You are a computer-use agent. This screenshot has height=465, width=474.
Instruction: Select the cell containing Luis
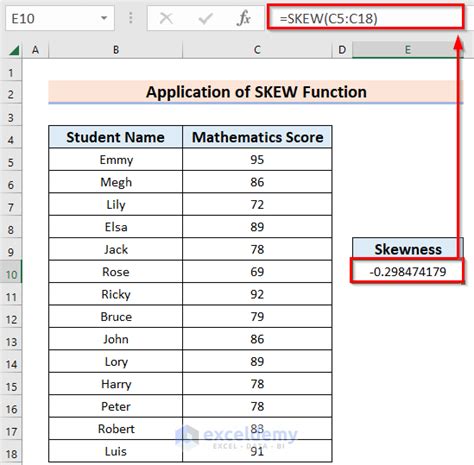(x=116, y=451)
